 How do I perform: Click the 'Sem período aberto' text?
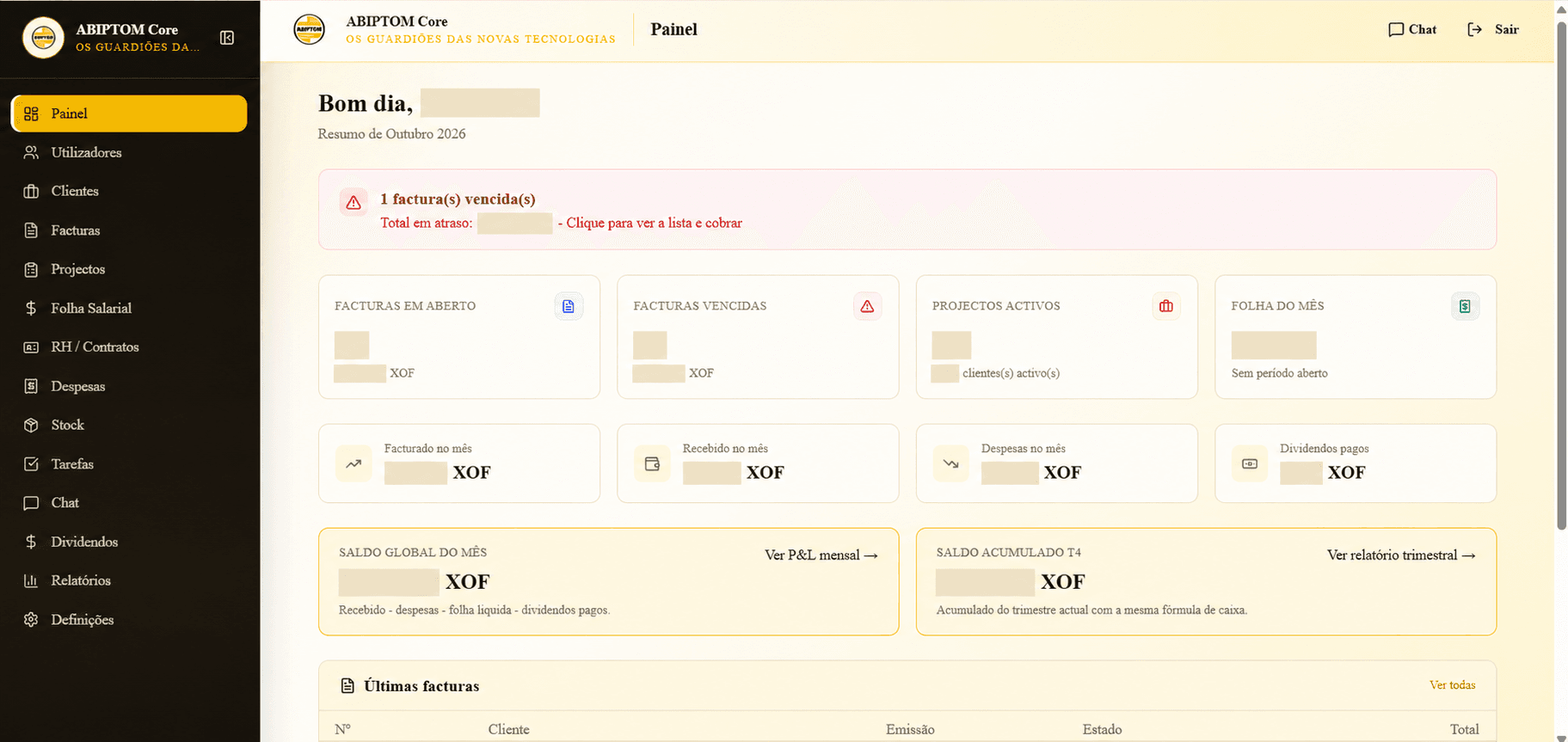coord(1279,373)
